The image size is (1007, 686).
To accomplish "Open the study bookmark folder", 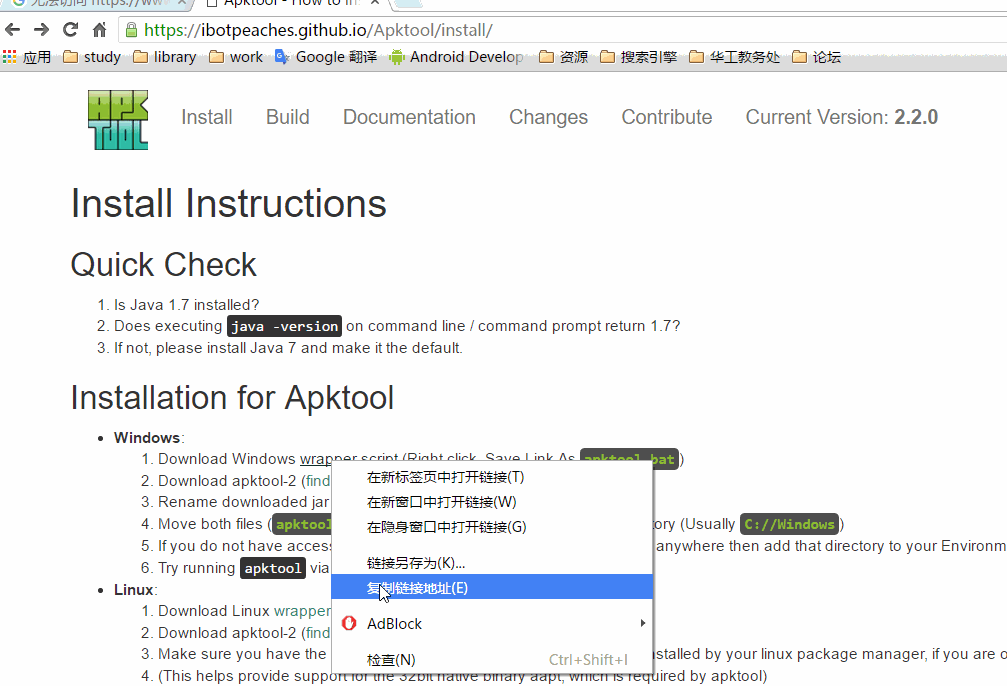I will pyautogui.click(x=92, y=57).
